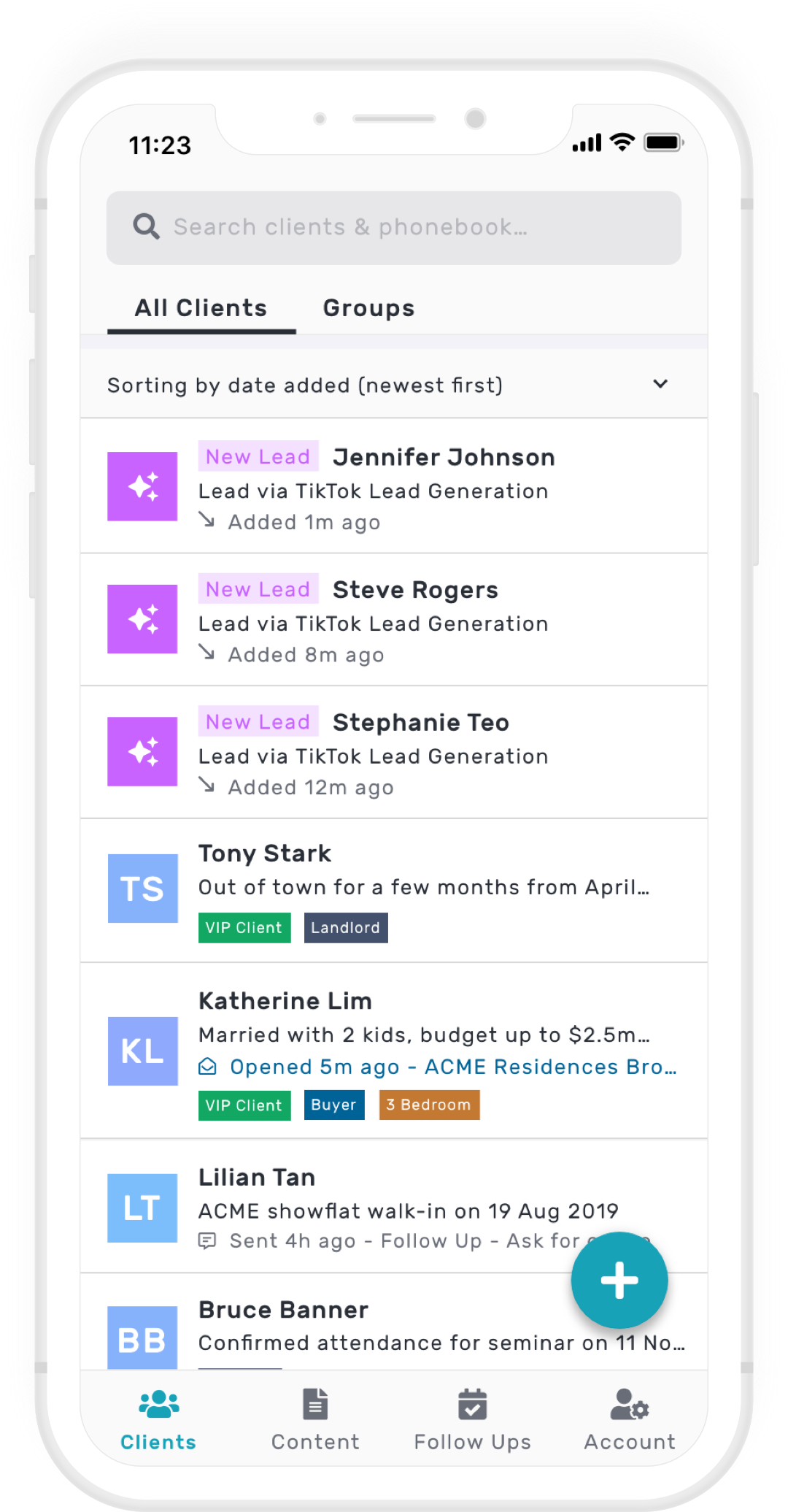Tap the KL avatar for Katherine Lim
788x1512 pixels.
142,1051
